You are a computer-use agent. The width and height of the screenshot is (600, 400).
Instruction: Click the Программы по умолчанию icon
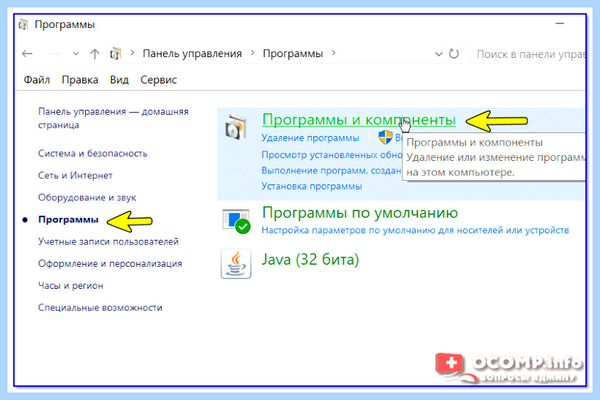tap(236, 221)
